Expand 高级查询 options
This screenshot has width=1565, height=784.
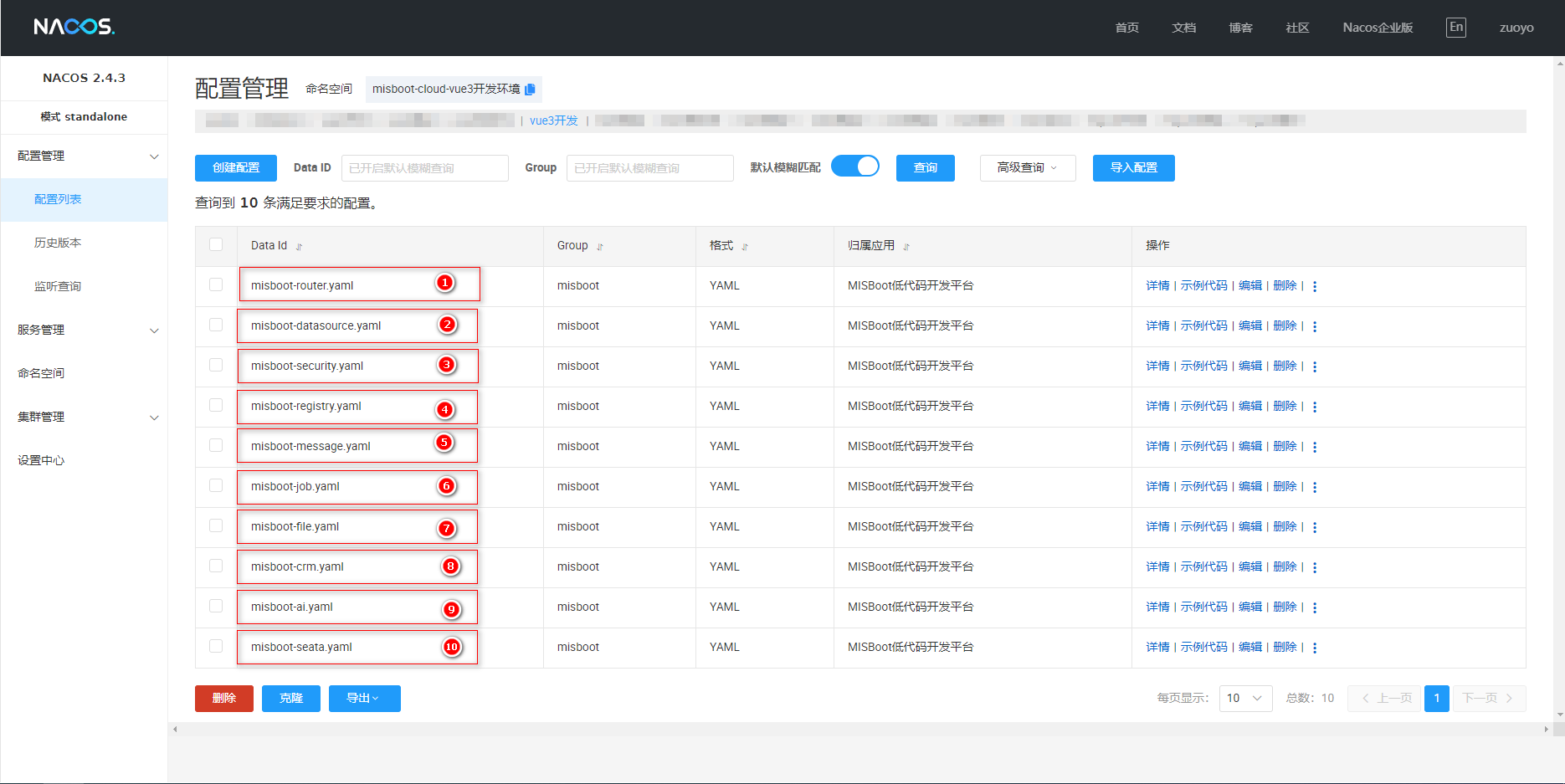1028,168
